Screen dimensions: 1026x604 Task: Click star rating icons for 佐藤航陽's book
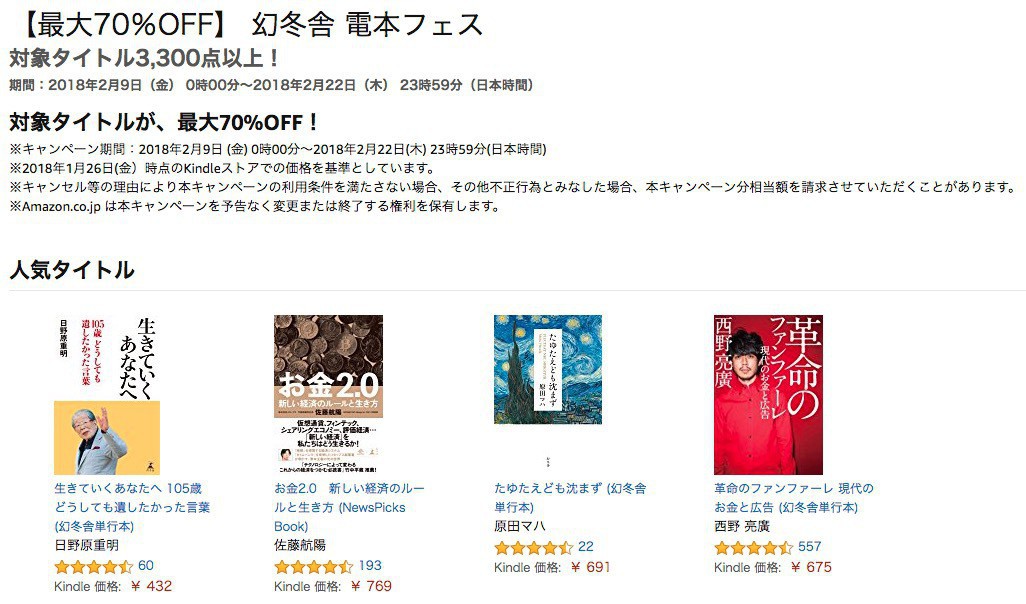(313, 566)
